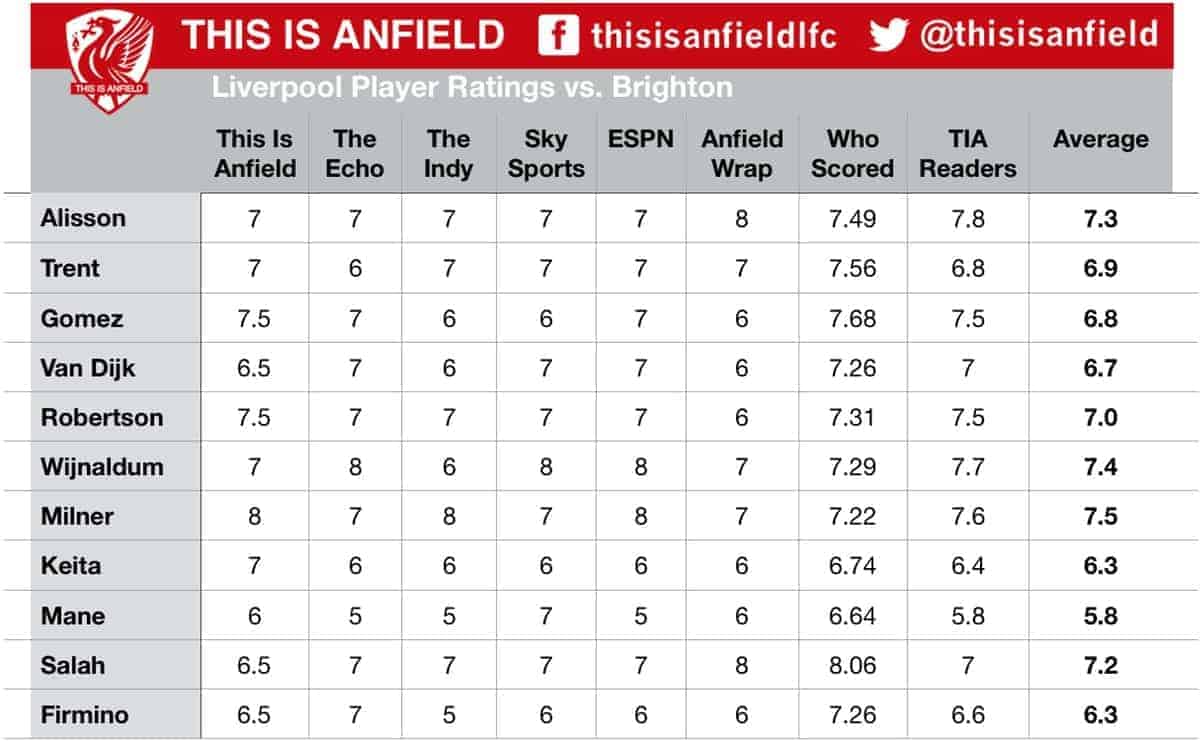Select the TIA Readers column header
This screenshot has height=741, width=1200.
click(968, 154)
